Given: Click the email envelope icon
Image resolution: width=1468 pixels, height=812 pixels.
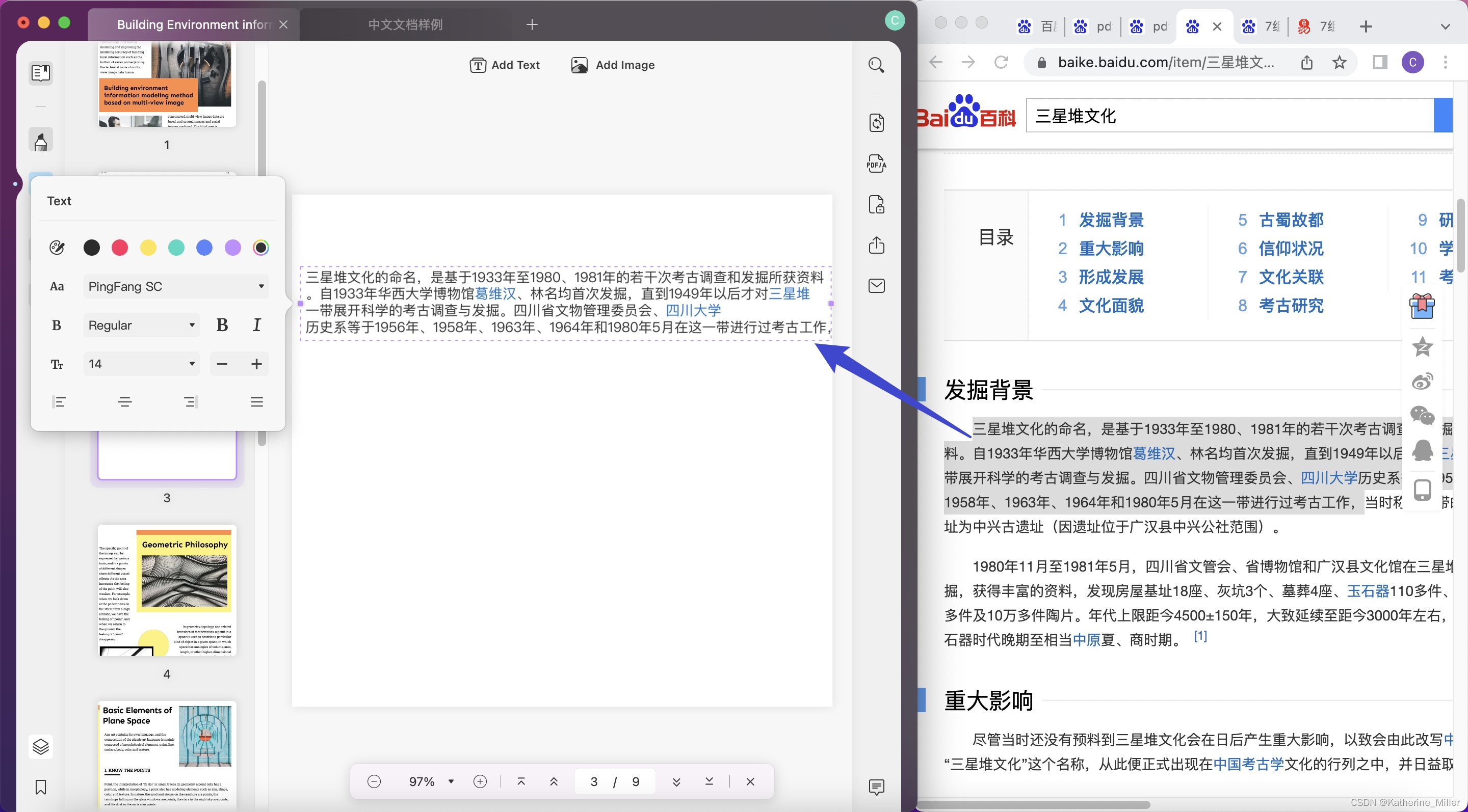Looking at the screenshot, I should [876, 286].
